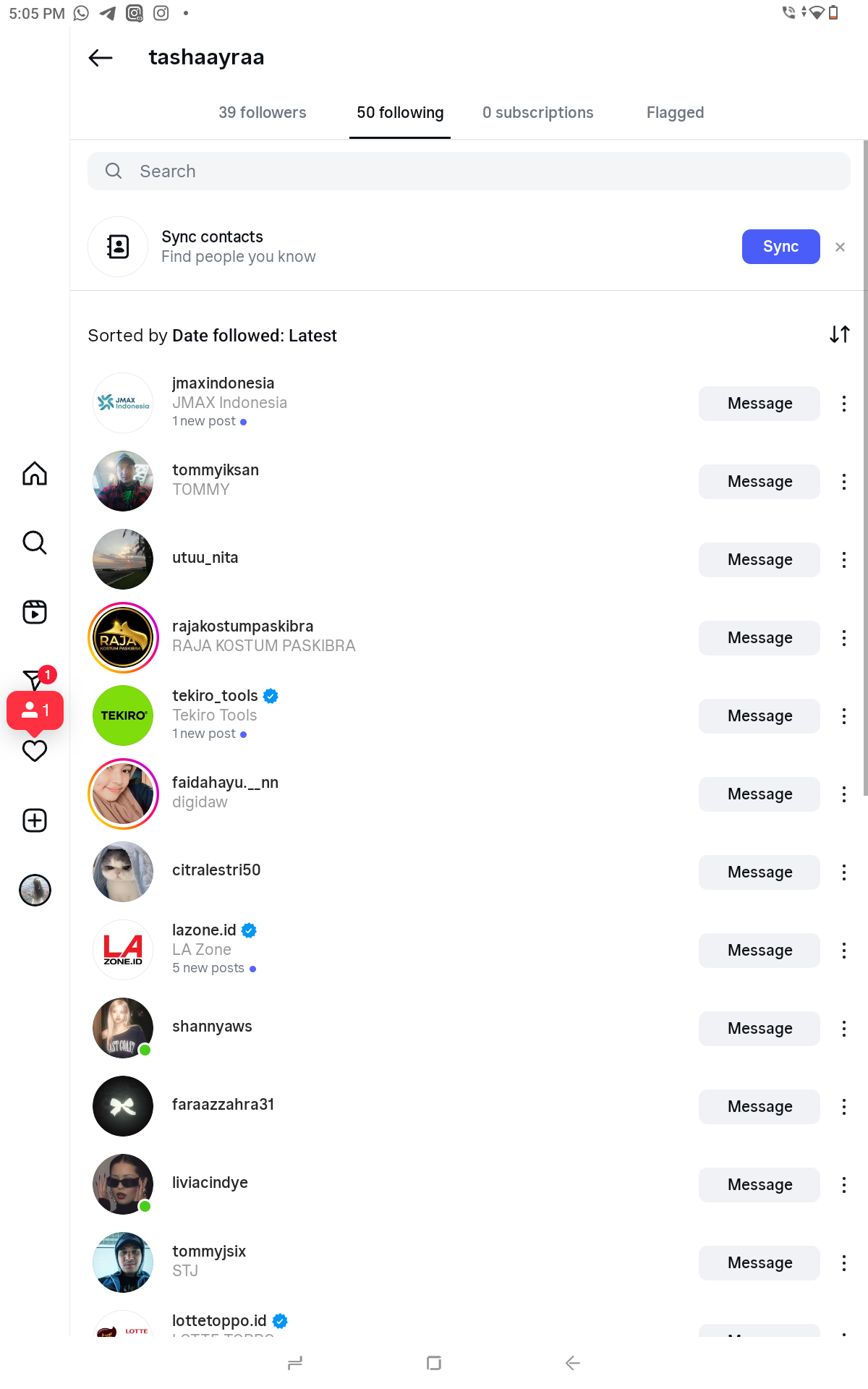This screenshot has height=1389, width=868.
Task: View rajakostumpaskibra's story avatar
Action: point(123,638)
